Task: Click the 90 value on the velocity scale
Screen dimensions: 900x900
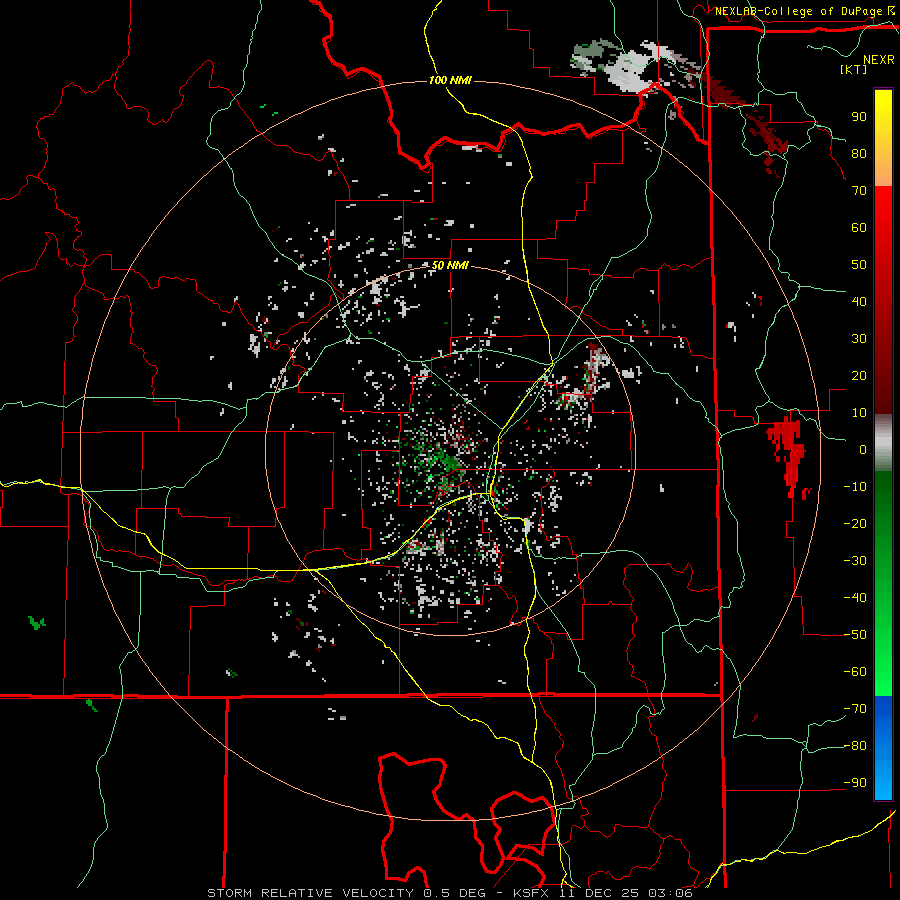Action: pos(859,117)
